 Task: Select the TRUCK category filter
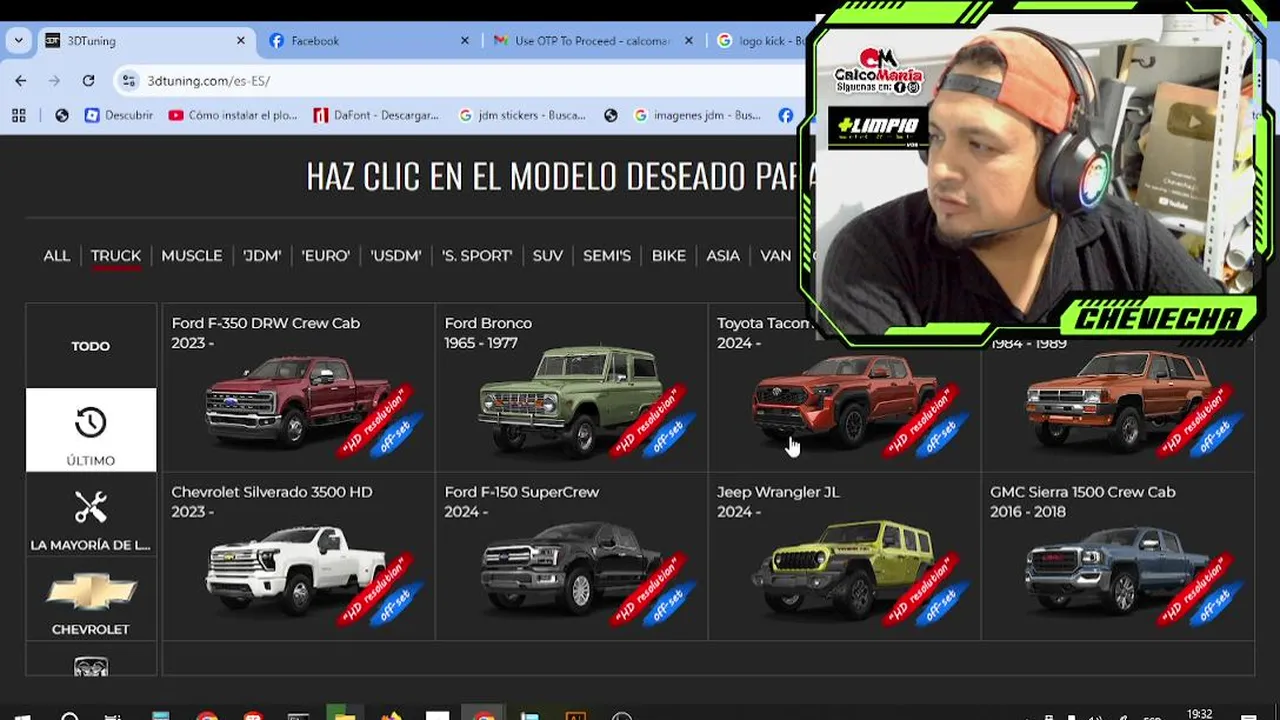point(116,256)
